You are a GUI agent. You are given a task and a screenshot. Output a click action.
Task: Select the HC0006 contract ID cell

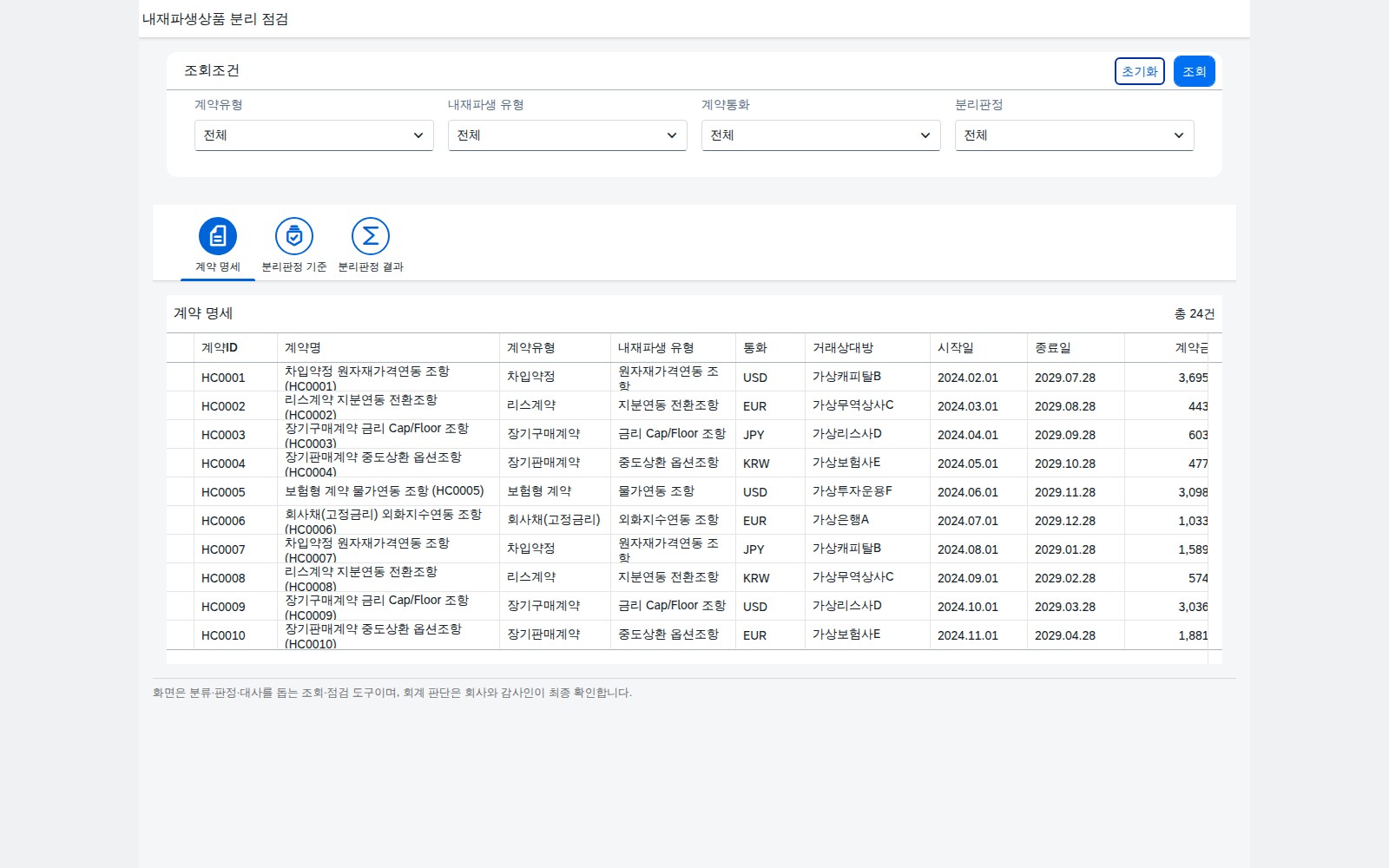pyautogui.click(x=235, y=521)
